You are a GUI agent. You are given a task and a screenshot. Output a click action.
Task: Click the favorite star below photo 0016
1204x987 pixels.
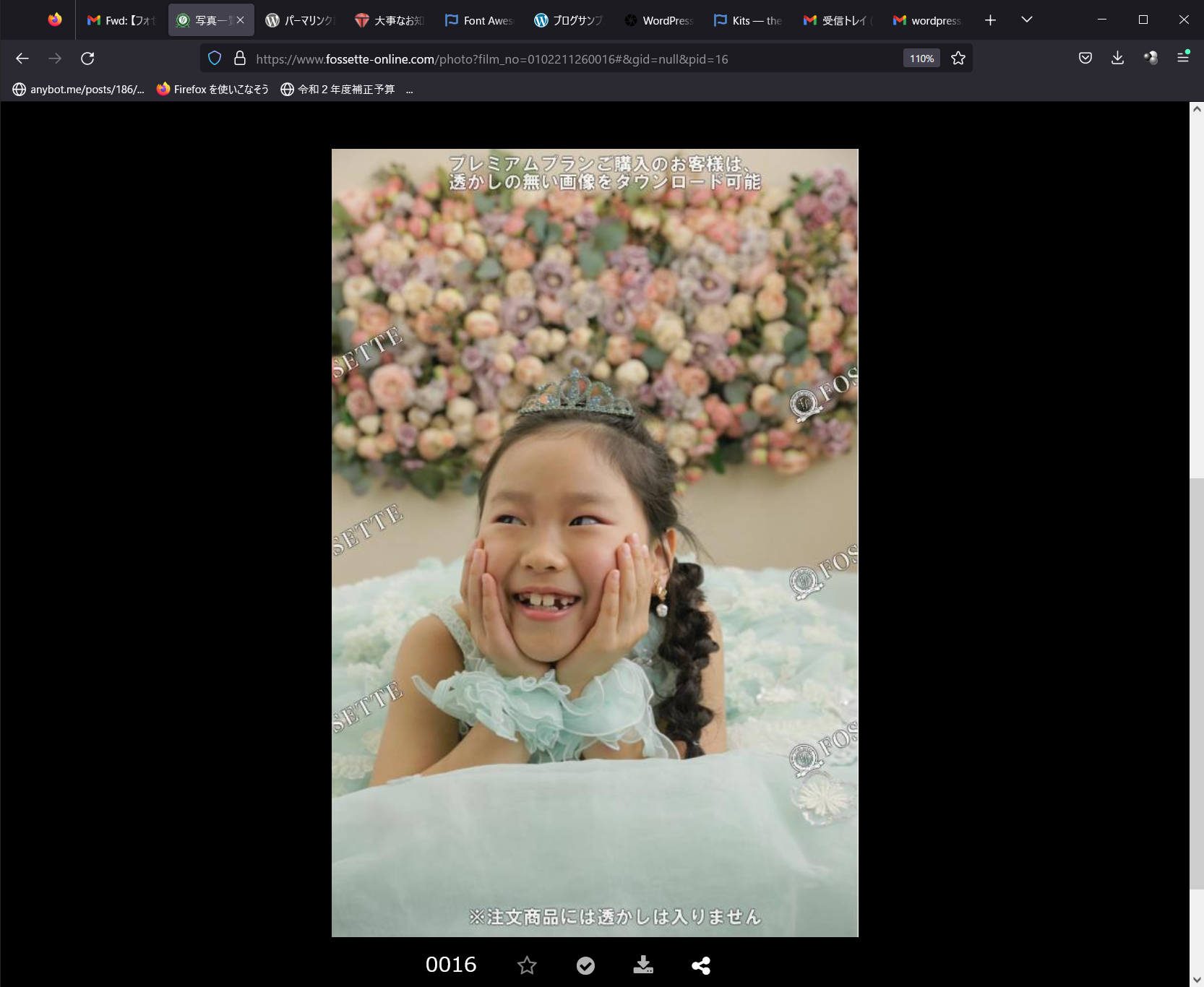(527, 965)
